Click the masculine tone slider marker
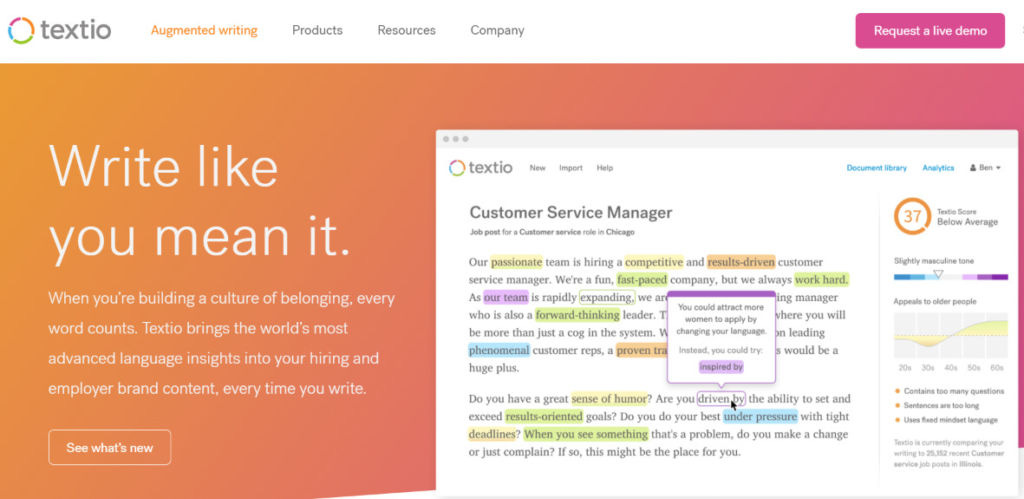 [x=938, y=274]
